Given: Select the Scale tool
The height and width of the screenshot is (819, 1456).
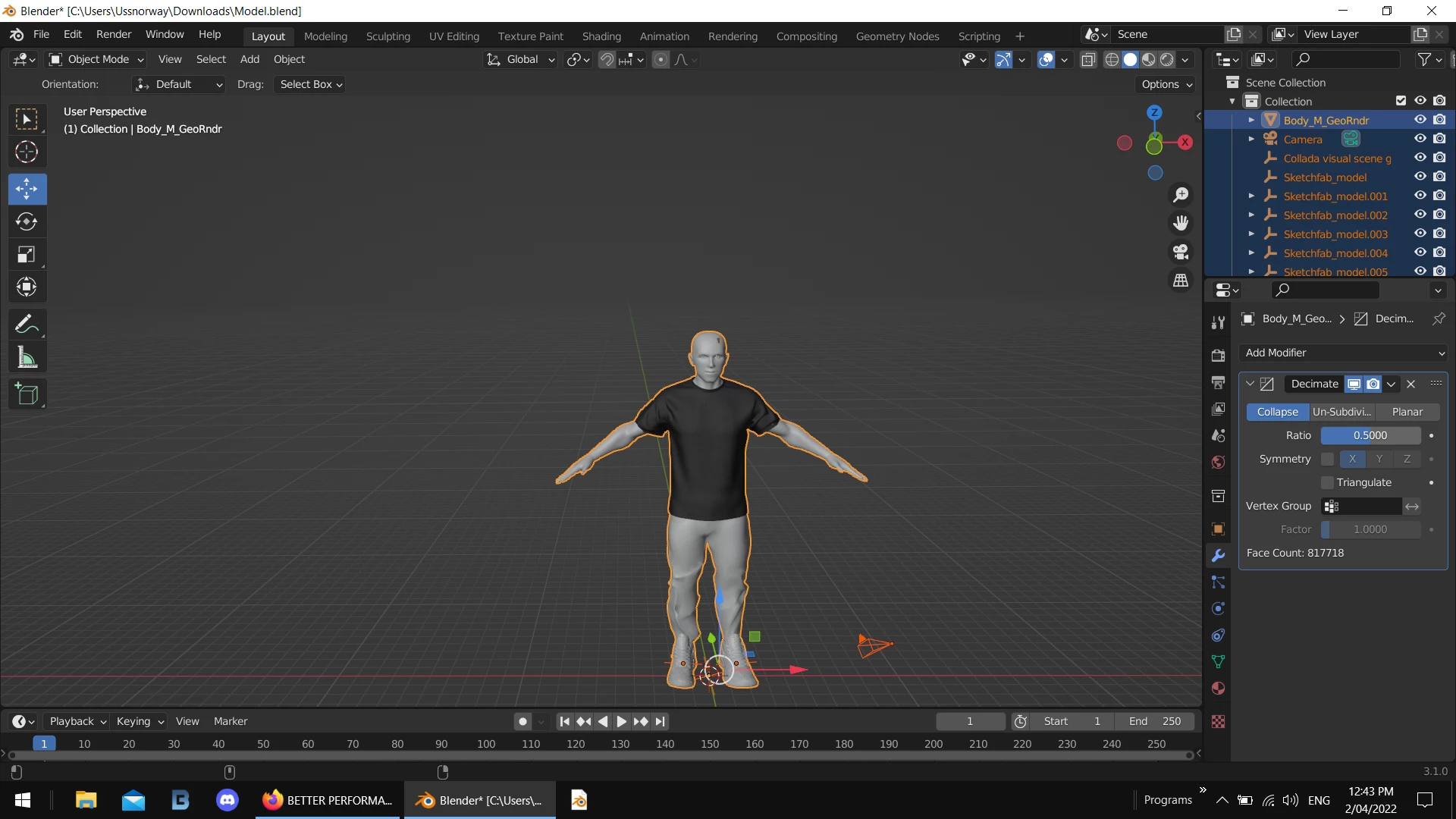Looking at the screenshot, I should point(27,255).
